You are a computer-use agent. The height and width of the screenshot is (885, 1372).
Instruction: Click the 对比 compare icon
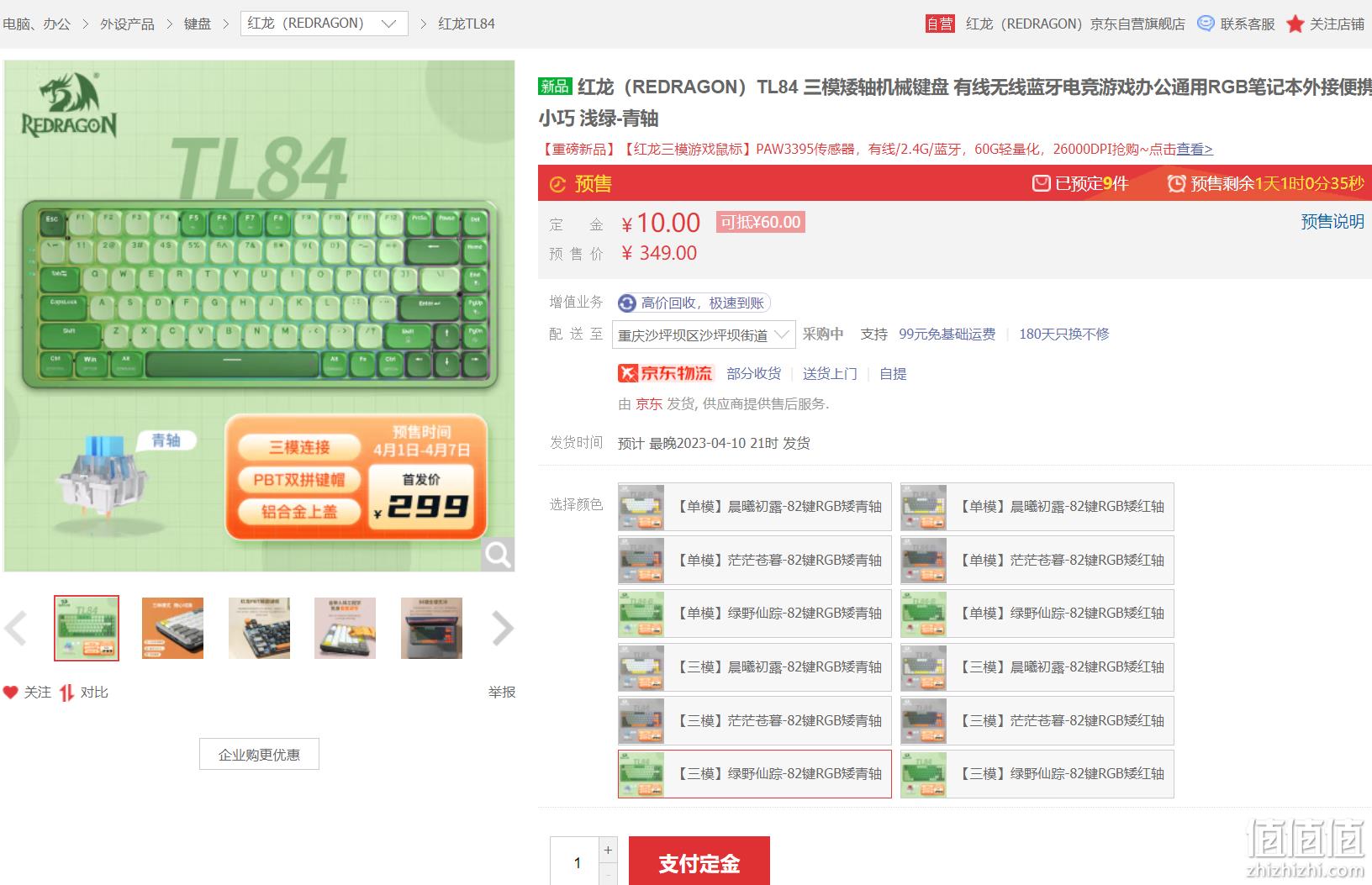click(x=66, y=693)
